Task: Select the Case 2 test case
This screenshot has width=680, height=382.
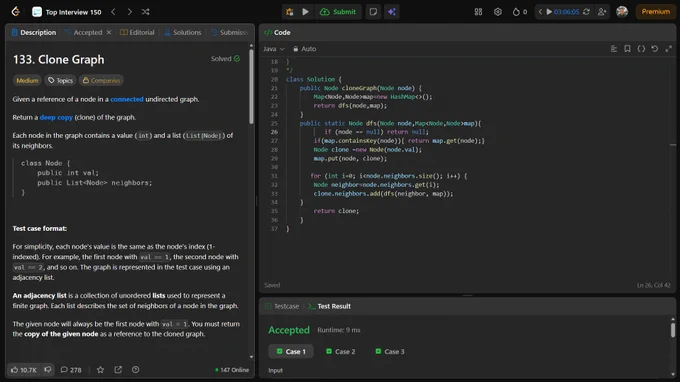Action: coord(340,352)
